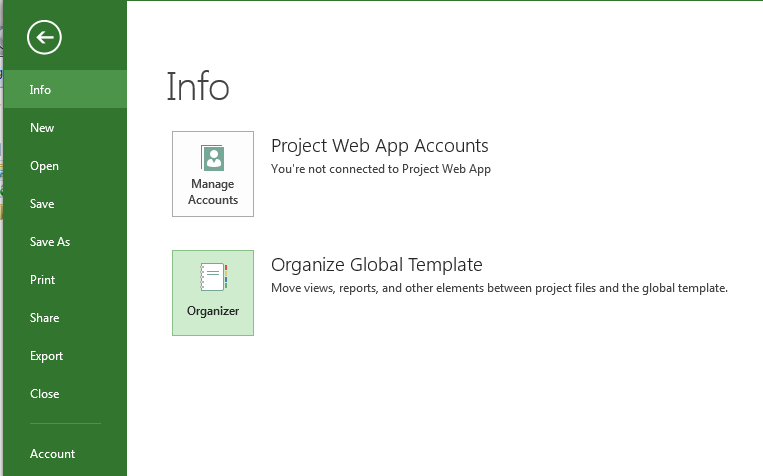Click the large Info page title

click(x=198, y=87)
